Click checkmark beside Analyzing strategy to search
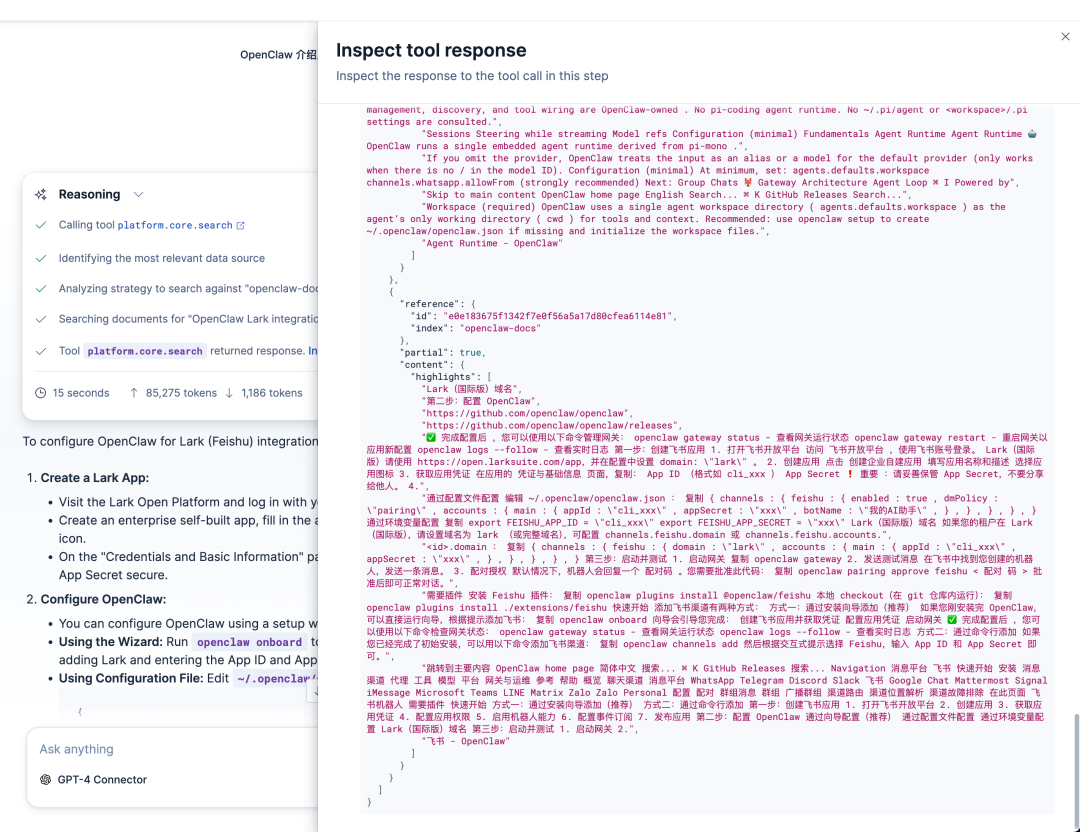Image resolution: width=1080 pixels, height=832 pixels. [x=41, y=289]
